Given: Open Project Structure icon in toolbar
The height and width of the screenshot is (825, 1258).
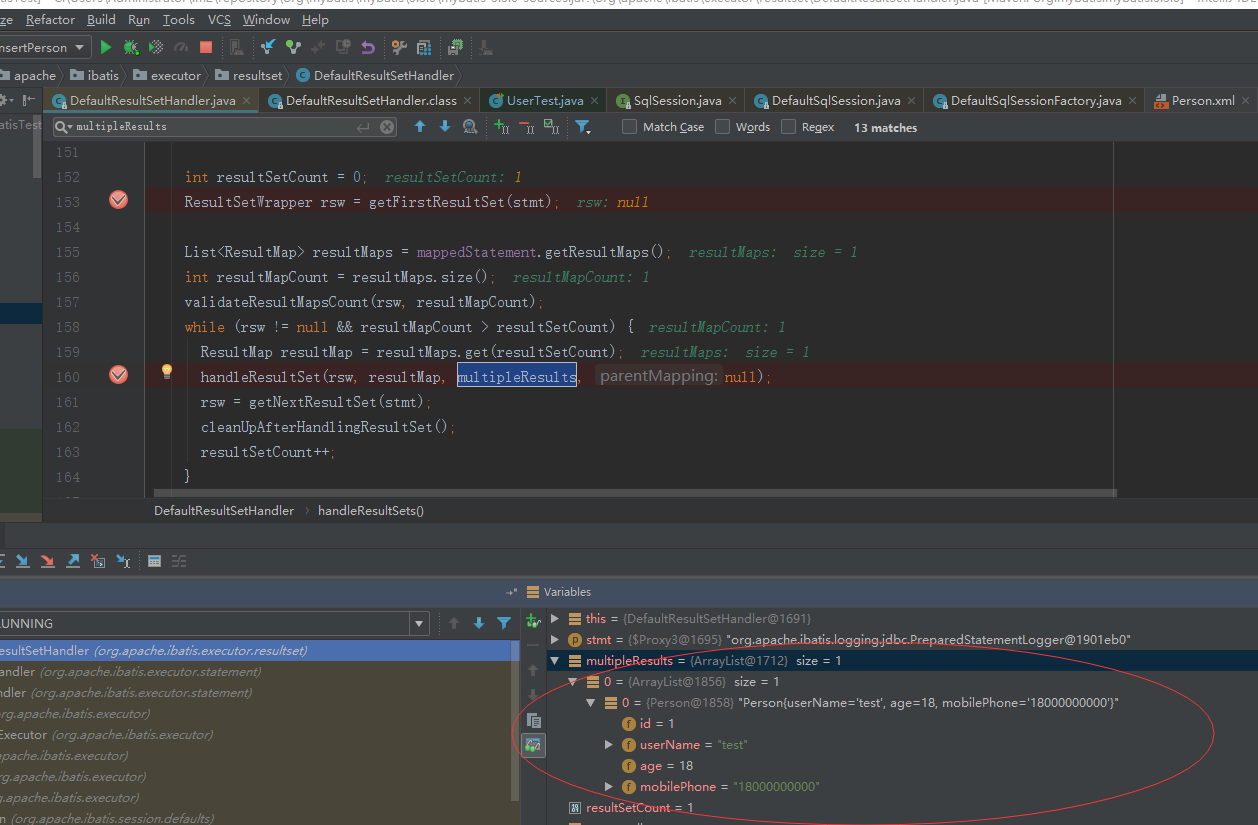Looking at the screenshot, I should [x=424, y=47].
